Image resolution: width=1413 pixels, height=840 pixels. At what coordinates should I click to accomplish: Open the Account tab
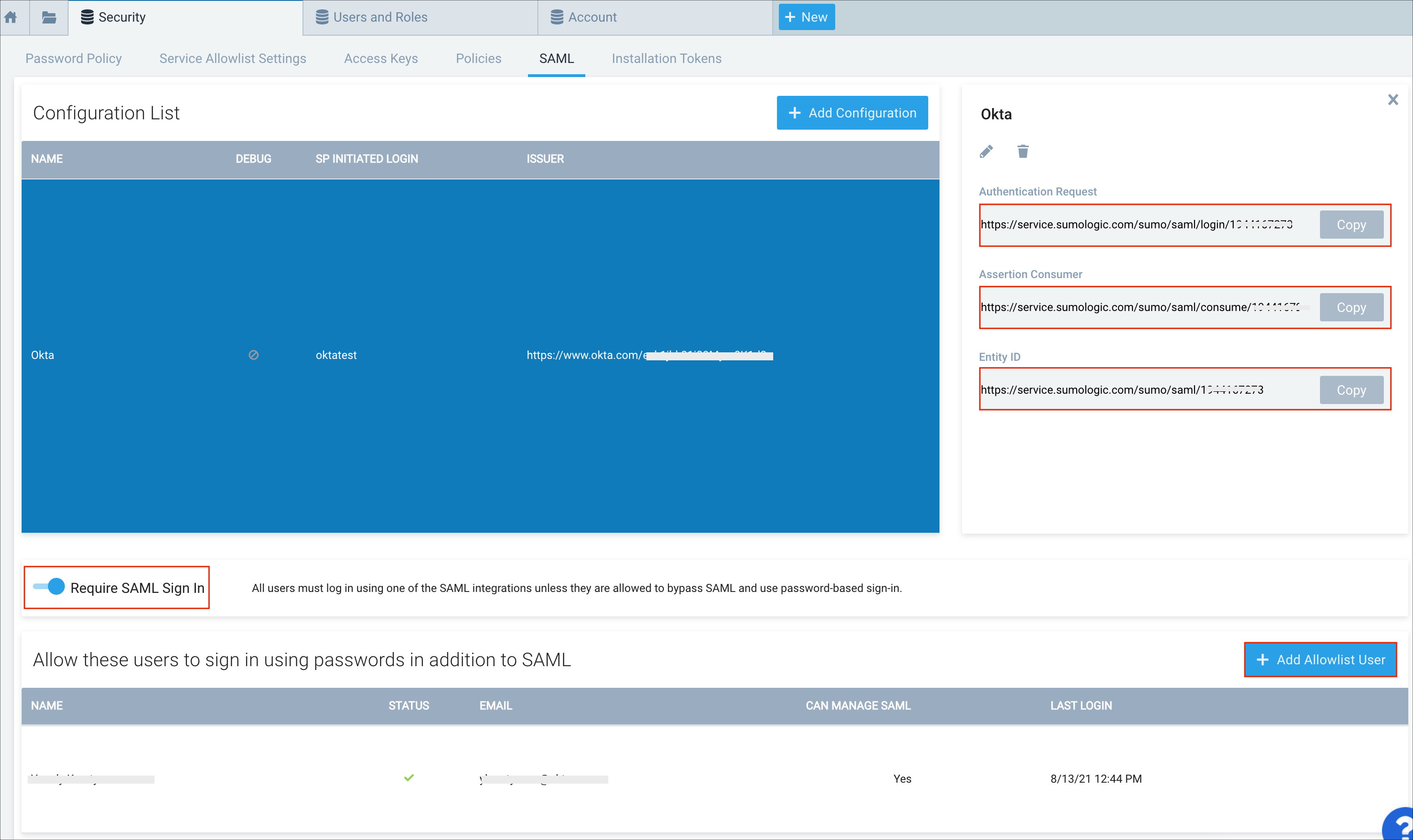coord(591,17)
